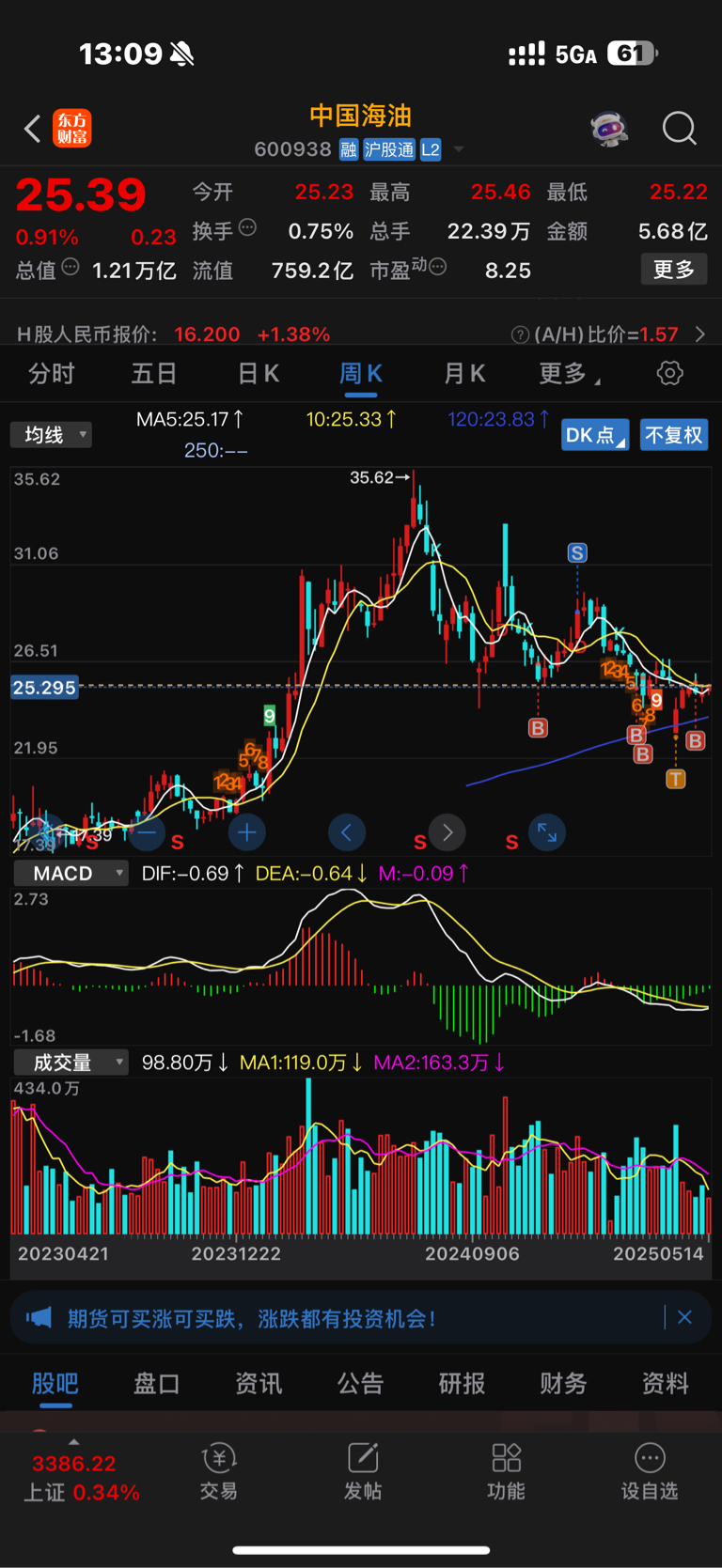
Task: Move chart right with arrow button
Action: click(447, 832)
